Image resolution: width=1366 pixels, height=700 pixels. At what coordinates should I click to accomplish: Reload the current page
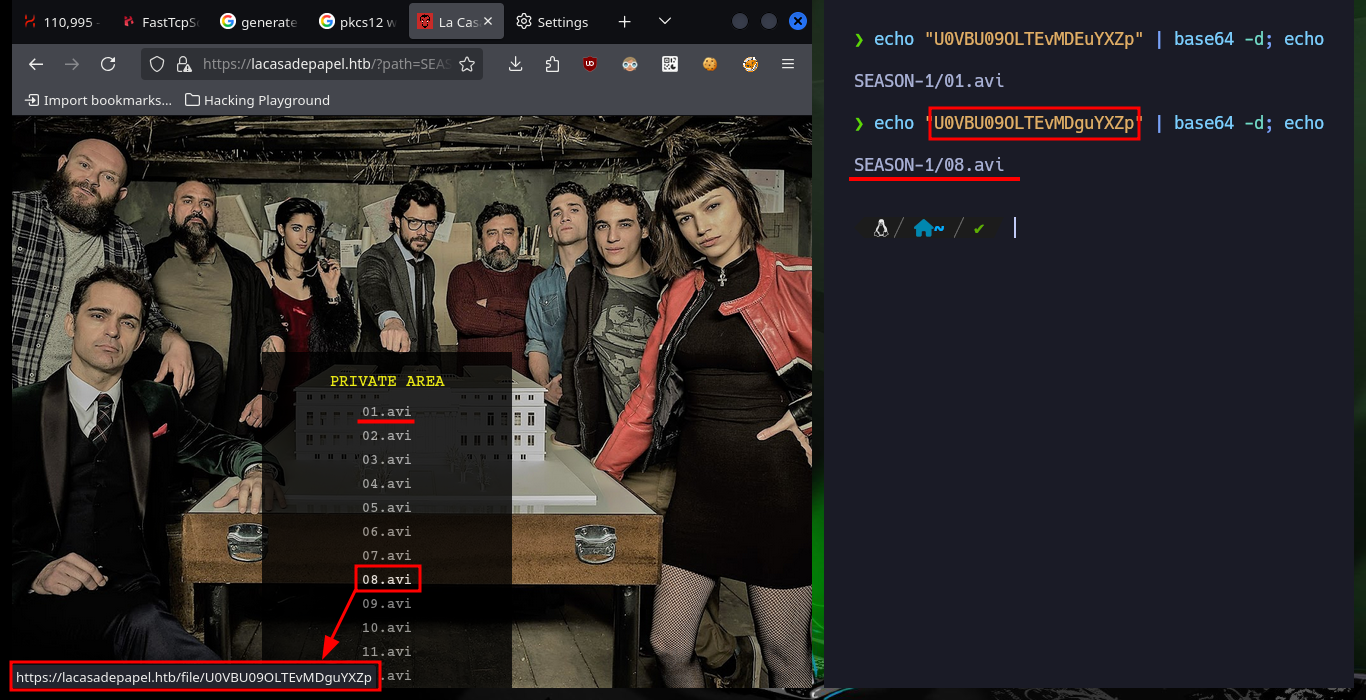point(108,64)
